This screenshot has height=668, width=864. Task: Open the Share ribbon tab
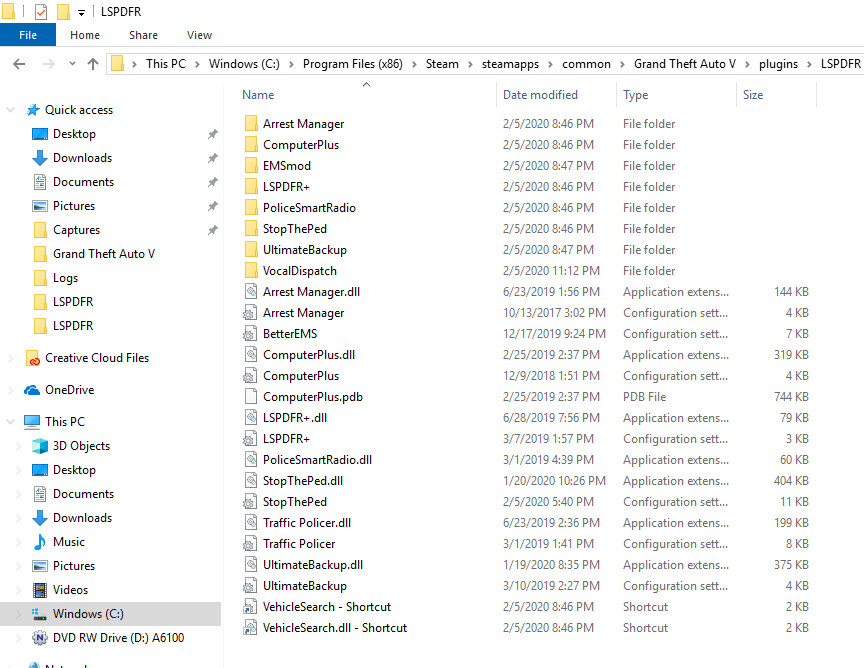[x=143, y=35]
